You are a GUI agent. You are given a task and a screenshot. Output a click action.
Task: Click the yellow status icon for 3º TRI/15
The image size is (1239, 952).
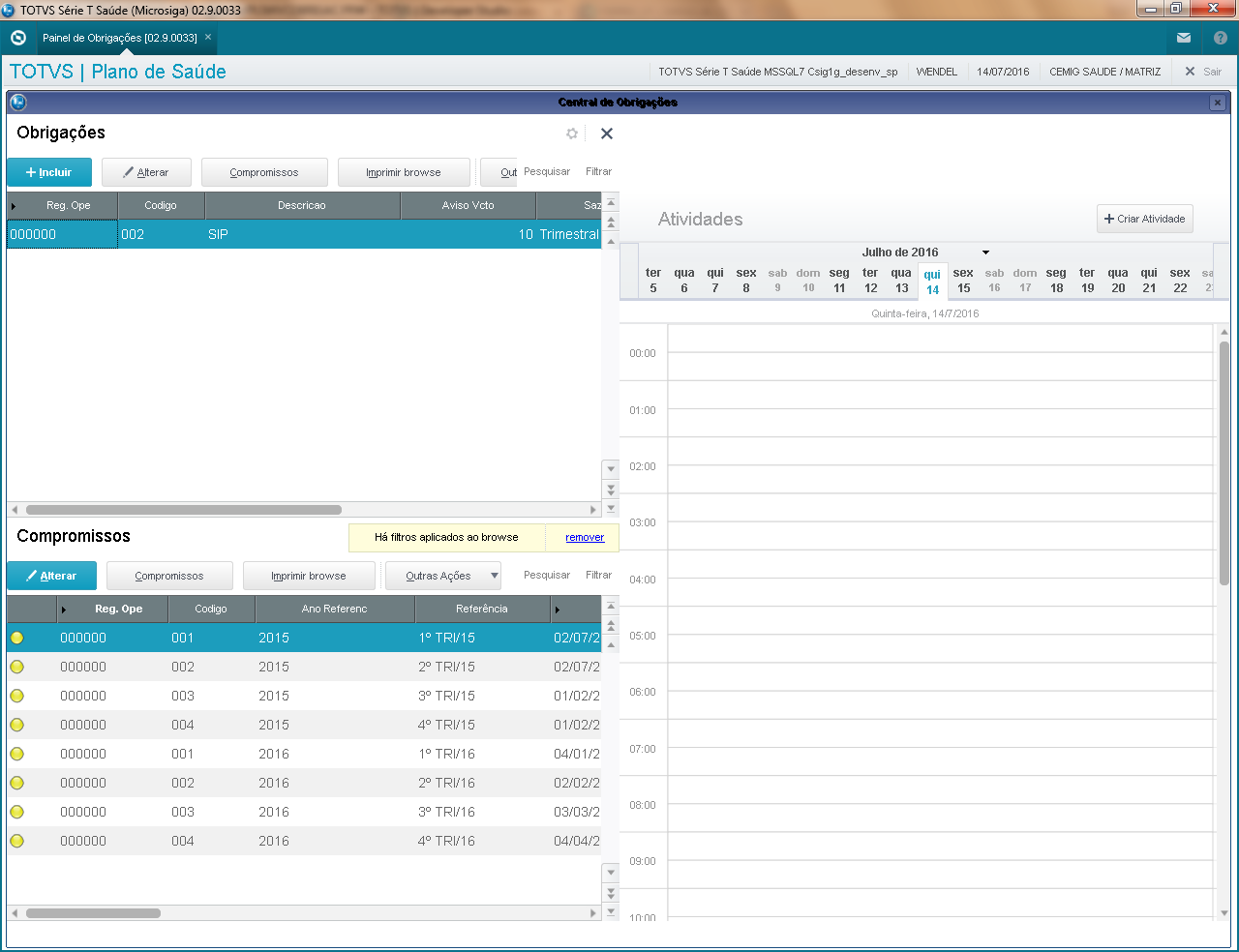point(16,696)
